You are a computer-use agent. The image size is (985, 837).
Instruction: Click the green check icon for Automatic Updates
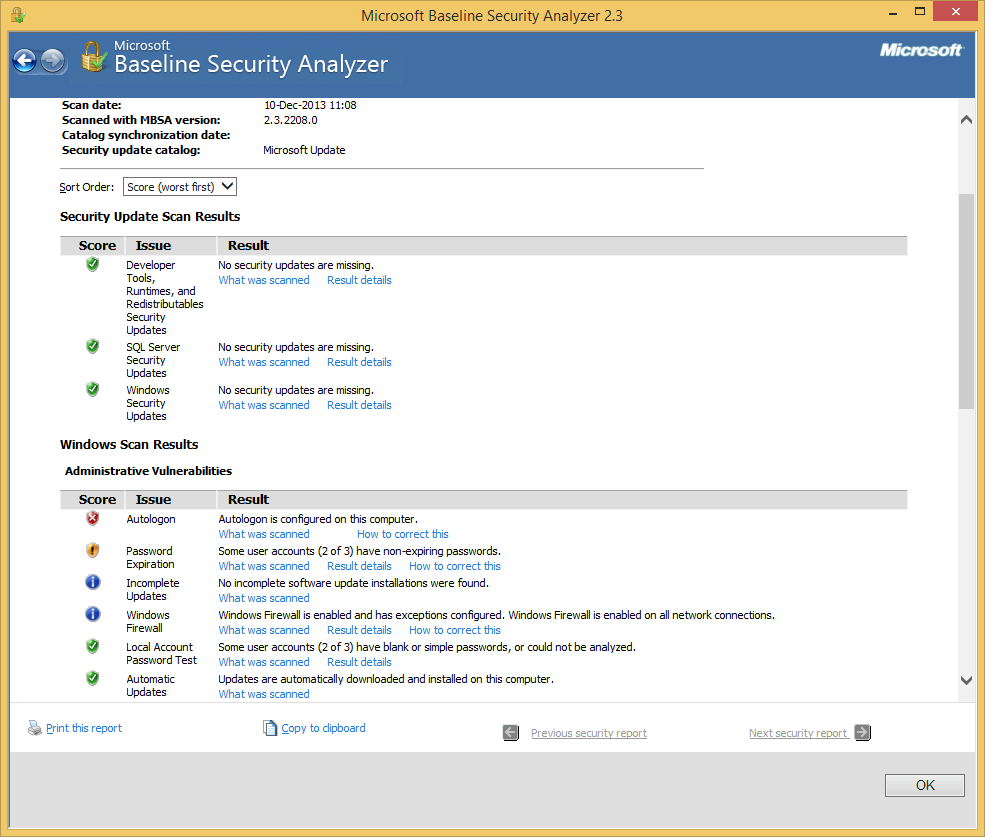(92, 678)
